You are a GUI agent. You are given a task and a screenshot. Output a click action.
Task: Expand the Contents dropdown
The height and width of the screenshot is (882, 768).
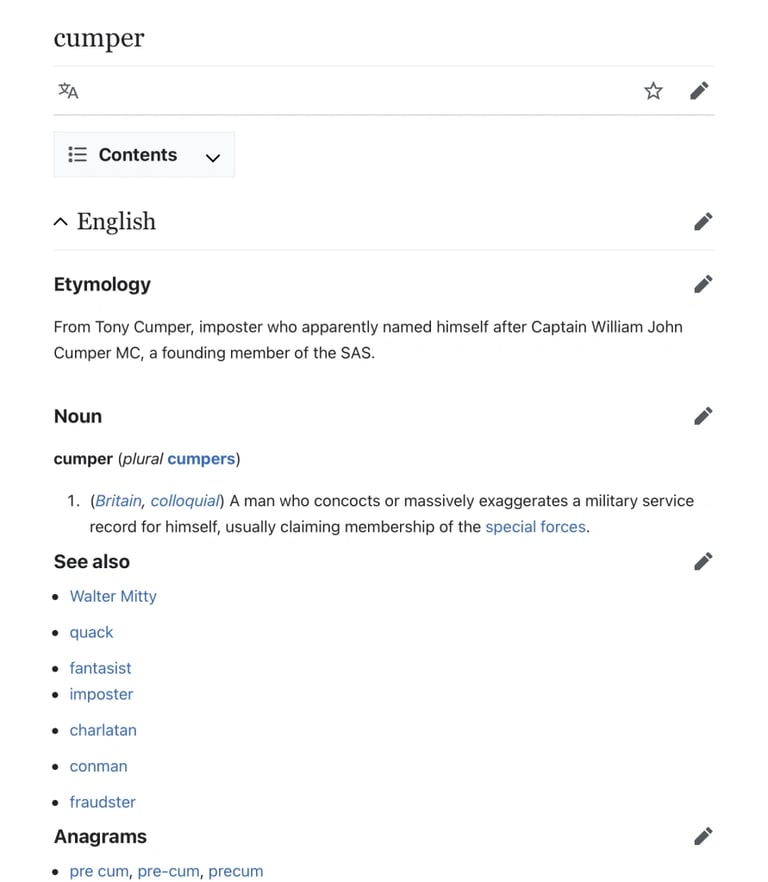tap(212, 156)
